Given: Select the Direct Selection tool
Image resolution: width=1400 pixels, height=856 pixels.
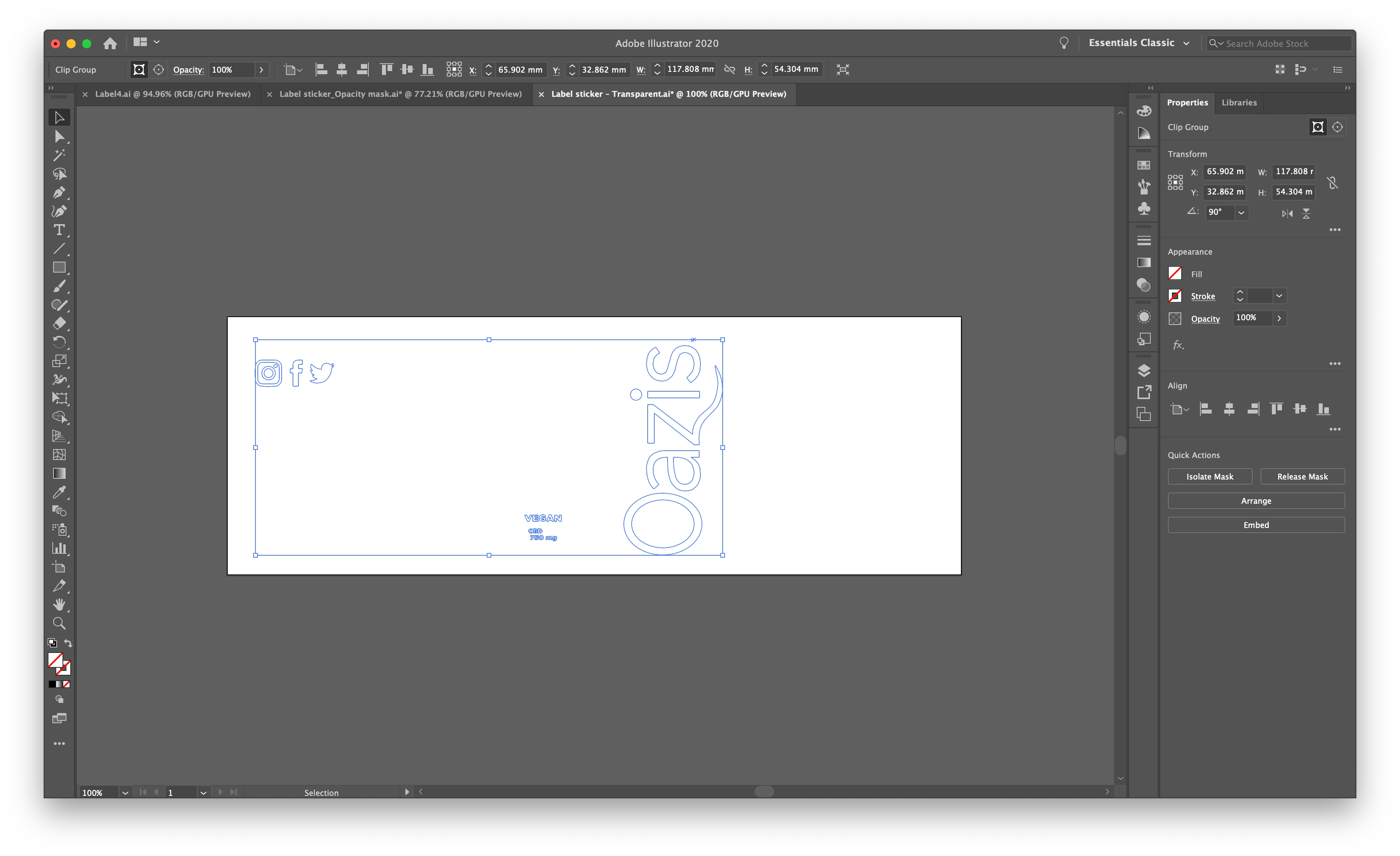Looking at the screenshot, I should [59, 136].
